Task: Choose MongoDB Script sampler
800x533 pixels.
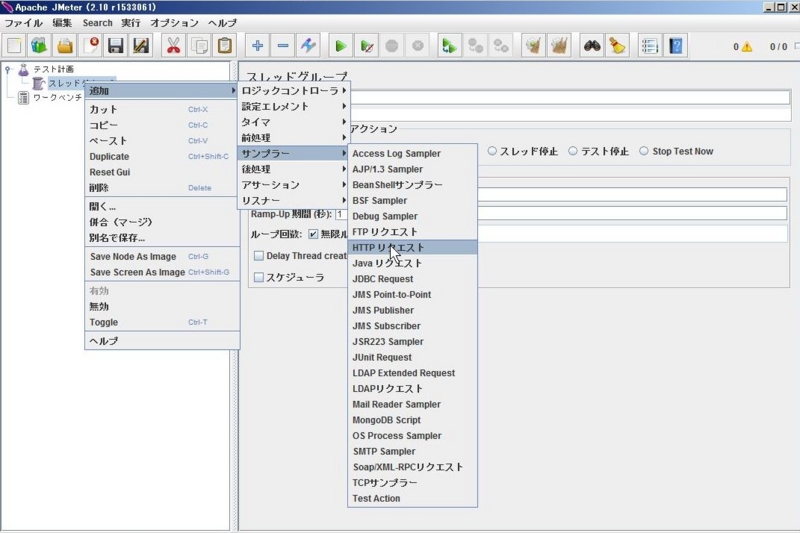Action: click(x=412, y=420)
